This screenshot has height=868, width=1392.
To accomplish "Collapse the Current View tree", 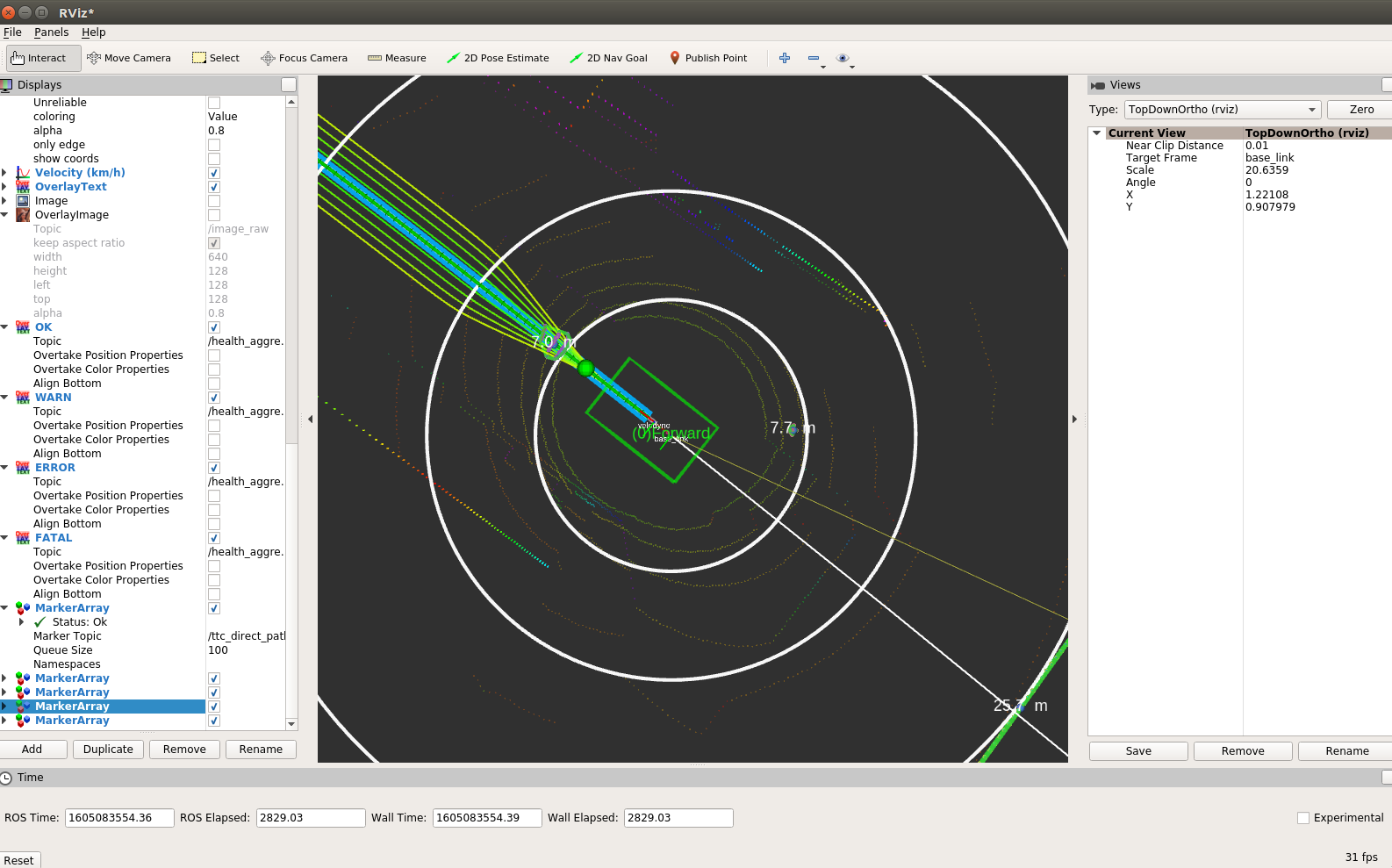I will point(1096,133).
